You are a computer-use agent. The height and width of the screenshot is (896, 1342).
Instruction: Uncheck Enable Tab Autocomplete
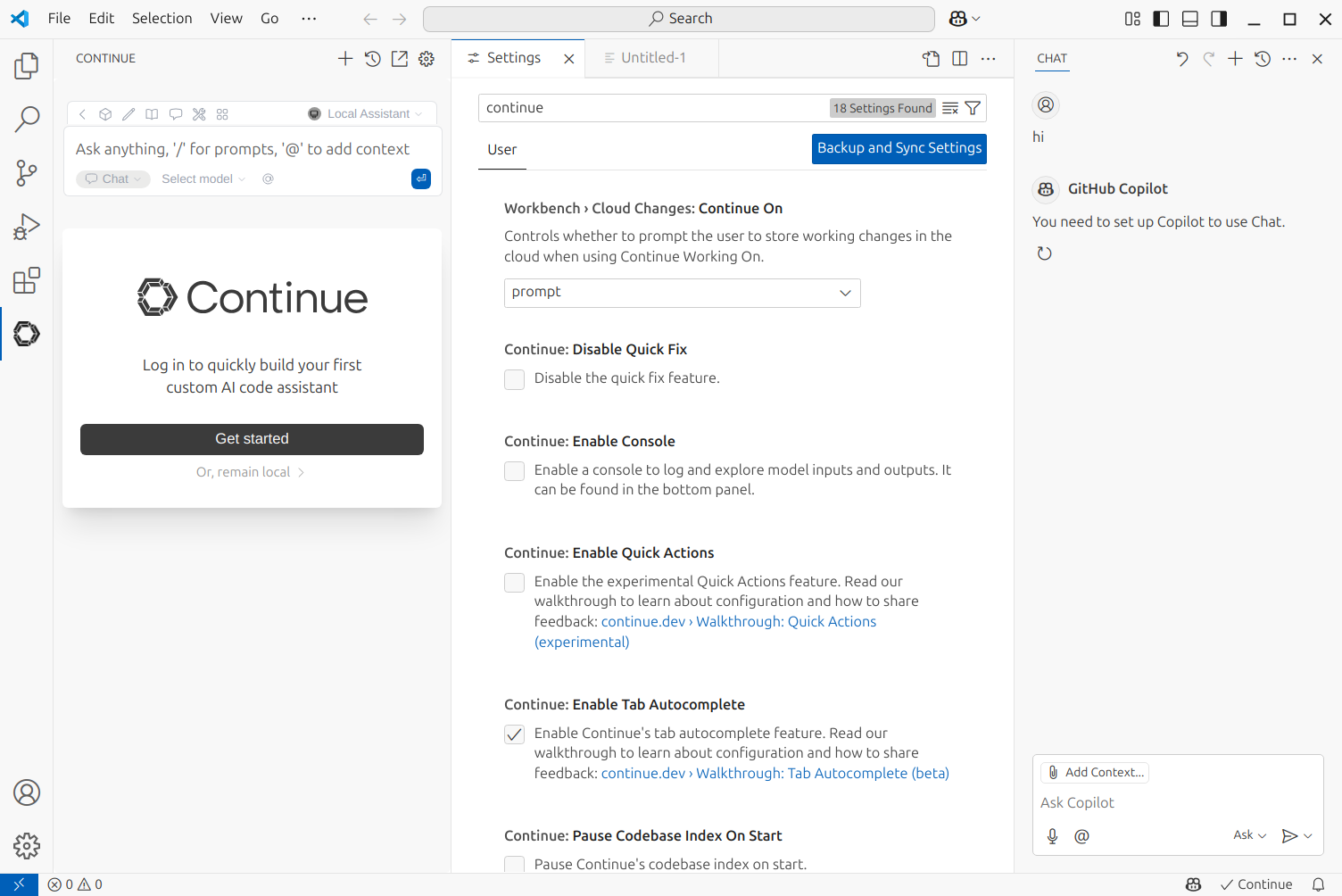tap(515, 734)
